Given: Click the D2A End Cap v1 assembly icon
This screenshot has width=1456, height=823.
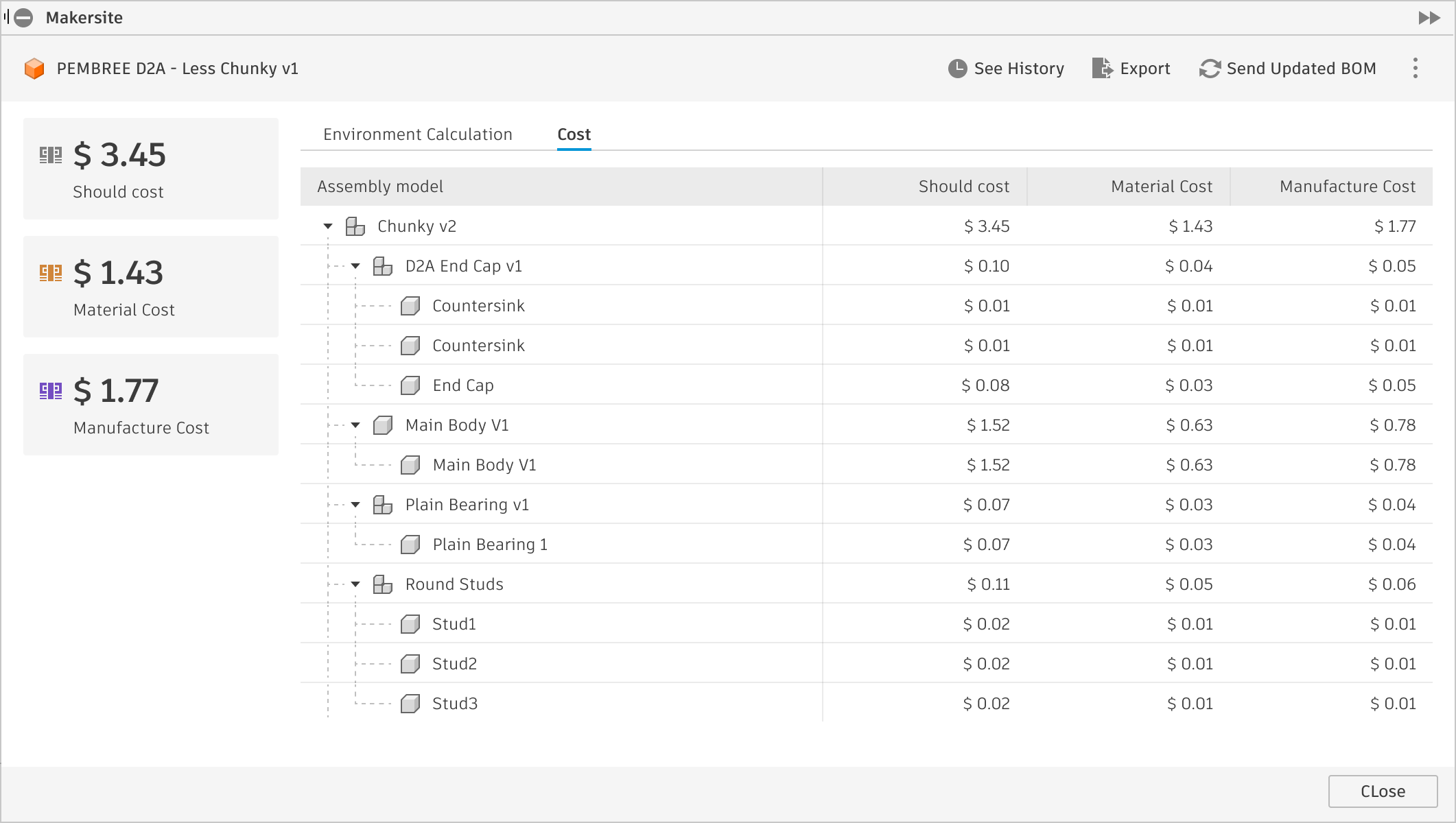Looking at the screenshot, I should click(x=382, y=266).
